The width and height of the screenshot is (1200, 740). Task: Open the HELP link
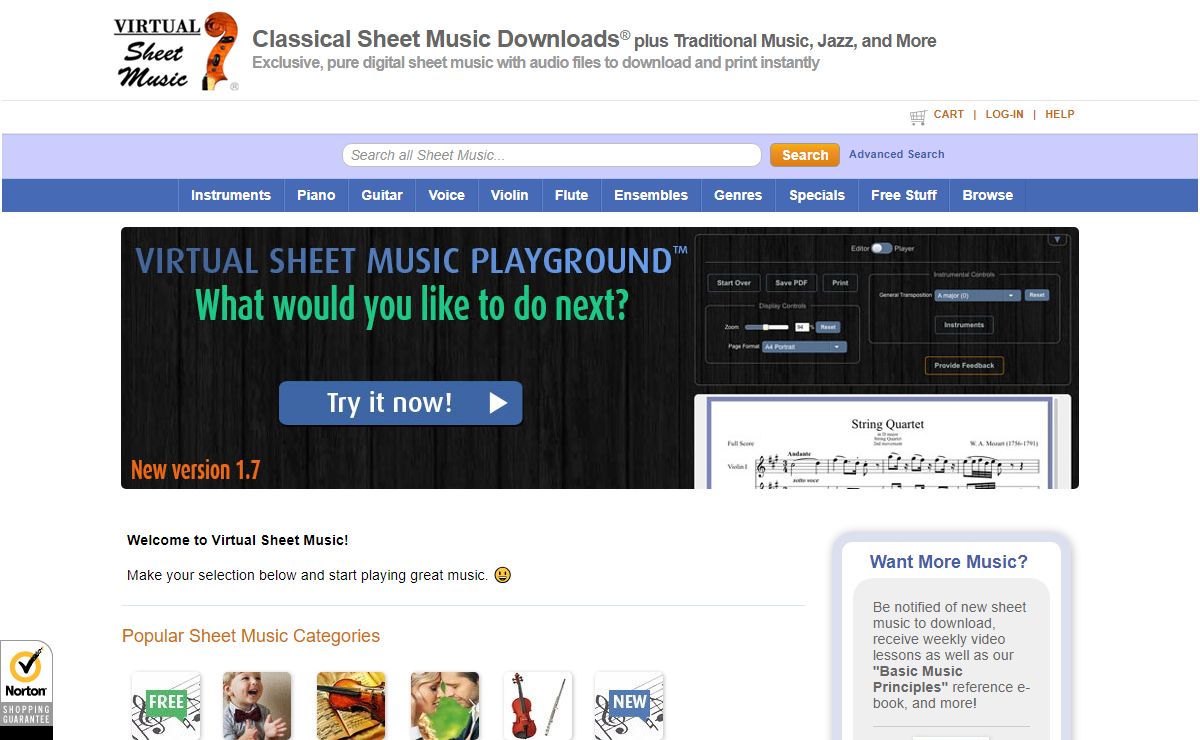(1060, 114)
